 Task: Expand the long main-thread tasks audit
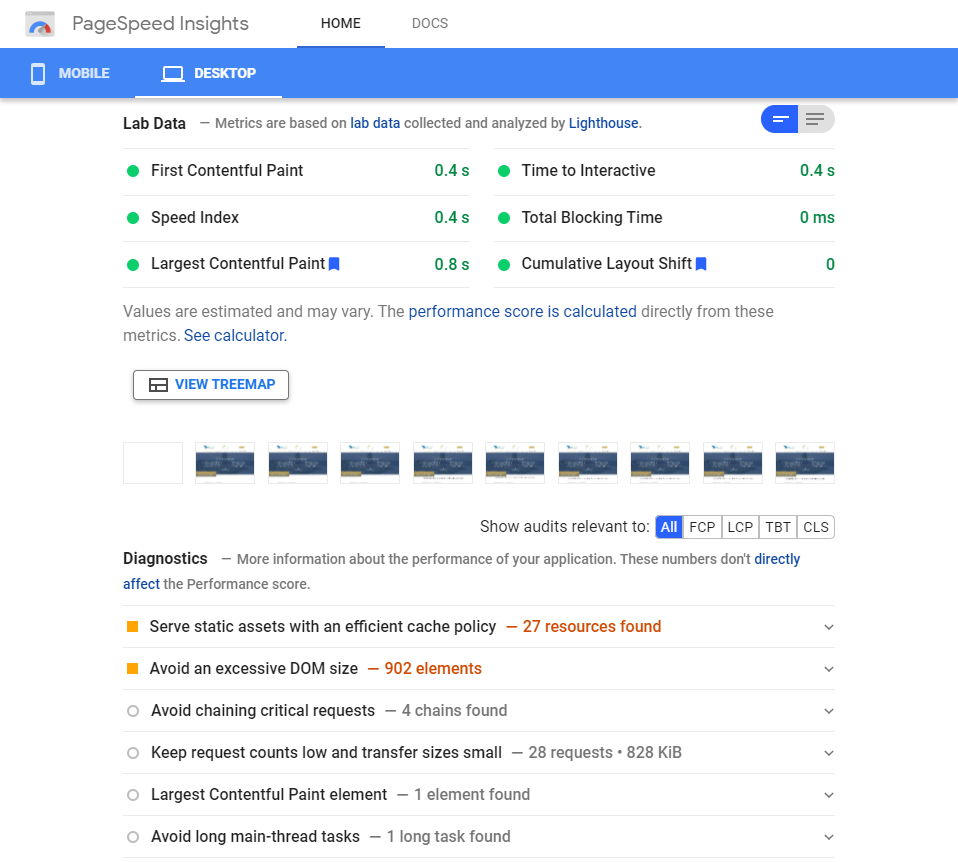828,838
